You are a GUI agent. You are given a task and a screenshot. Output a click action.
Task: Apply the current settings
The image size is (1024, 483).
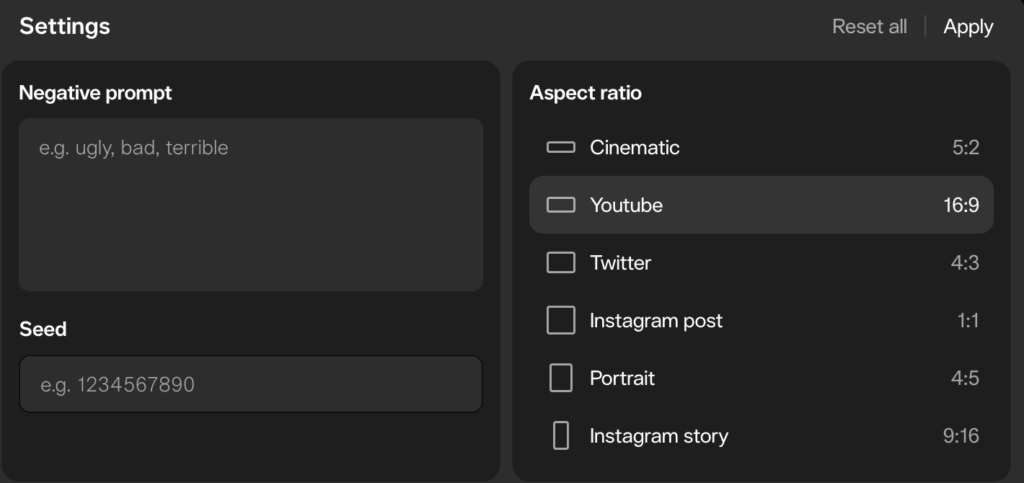click(x=968, y=27)
